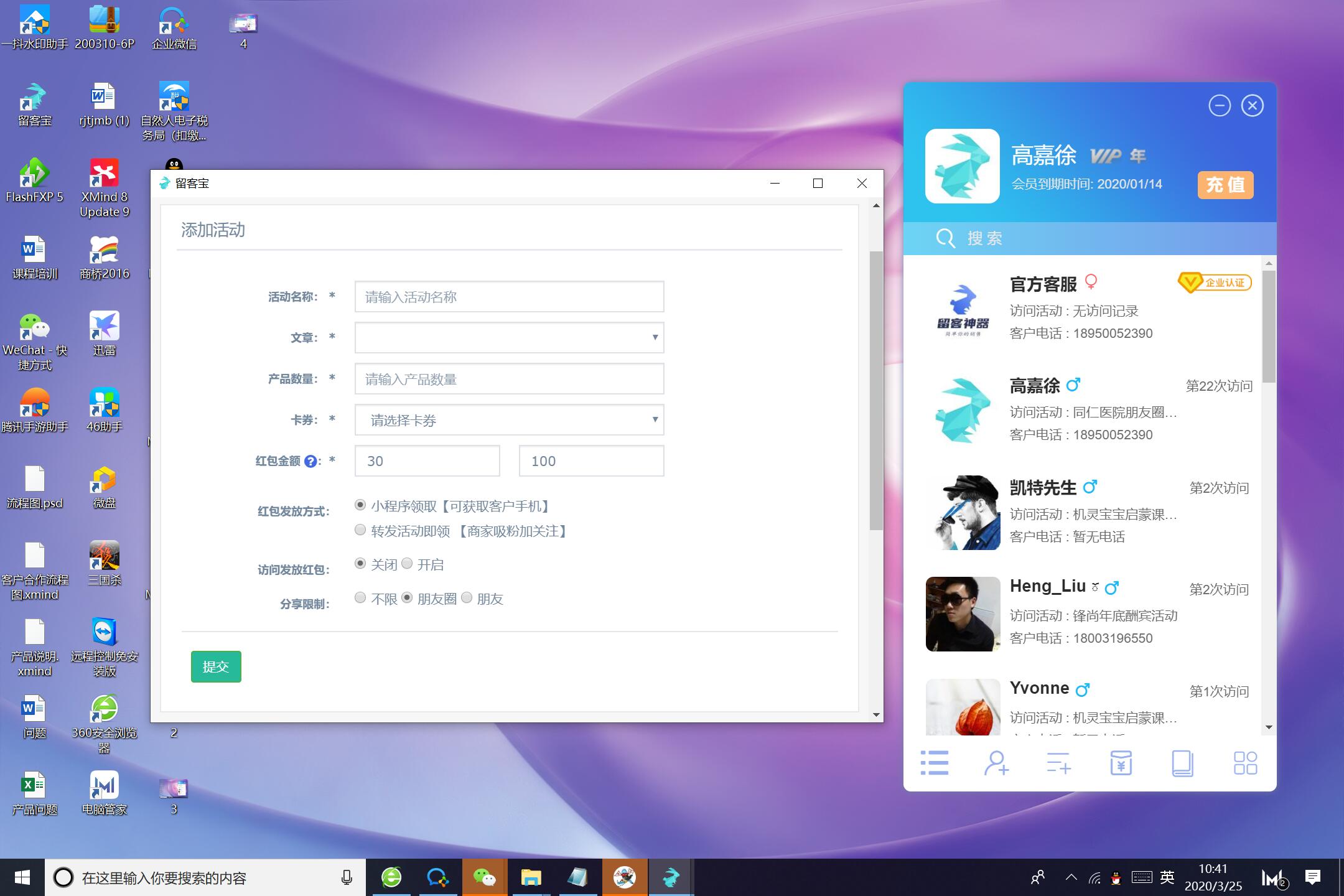Image resolution: width=1344 pixels, height=896 pixels.
Task: Click the contact list scrollbar thumb
Action: coord(1269,326)
